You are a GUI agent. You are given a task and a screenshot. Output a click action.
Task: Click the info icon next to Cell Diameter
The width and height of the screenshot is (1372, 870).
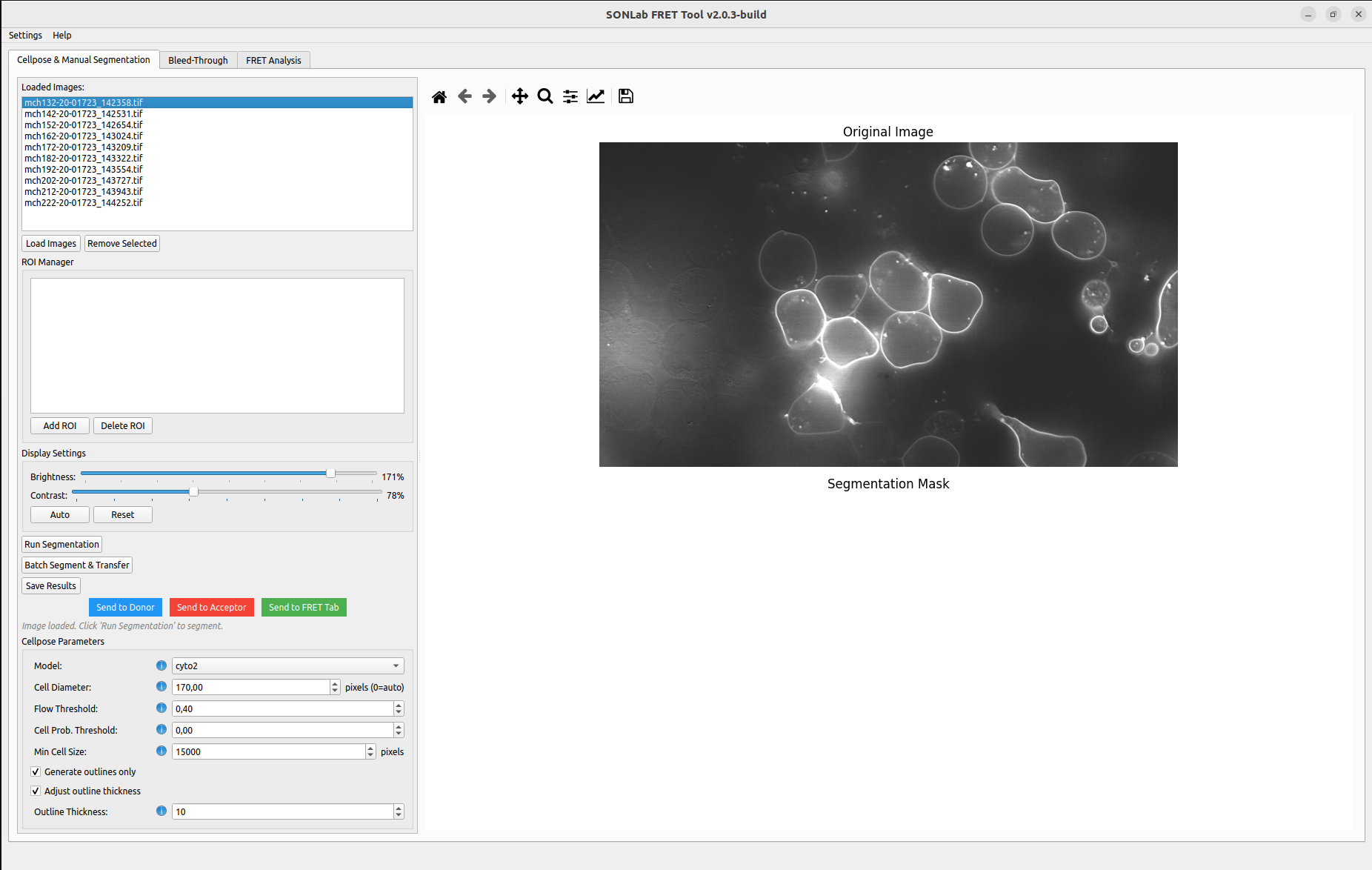(161, 687)
